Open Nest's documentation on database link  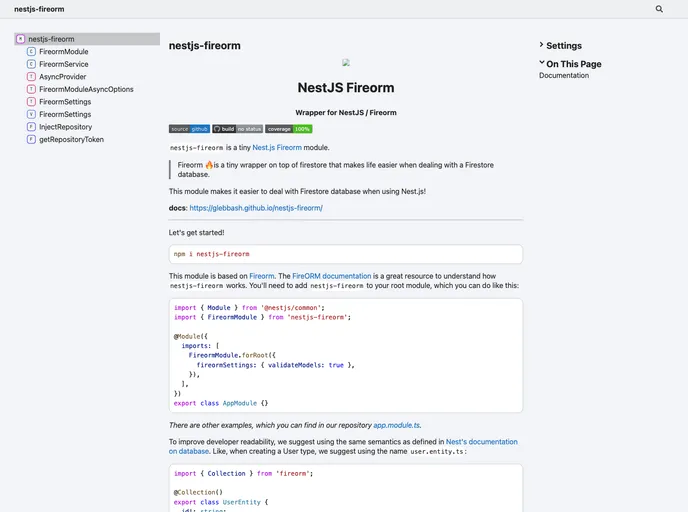click(343, 446)
